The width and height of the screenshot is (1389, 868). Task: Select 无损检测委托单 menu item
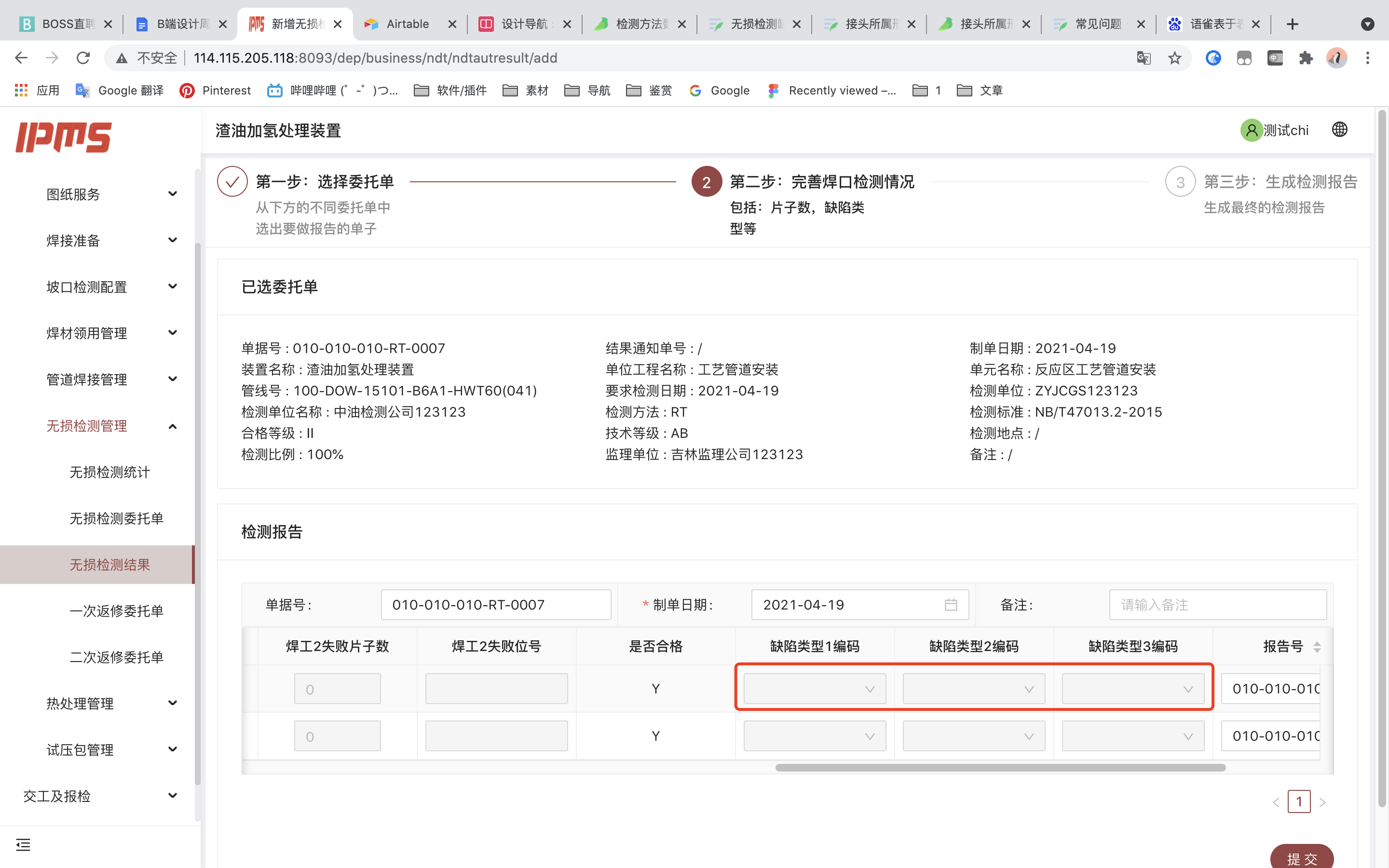(x=117, y=518)
